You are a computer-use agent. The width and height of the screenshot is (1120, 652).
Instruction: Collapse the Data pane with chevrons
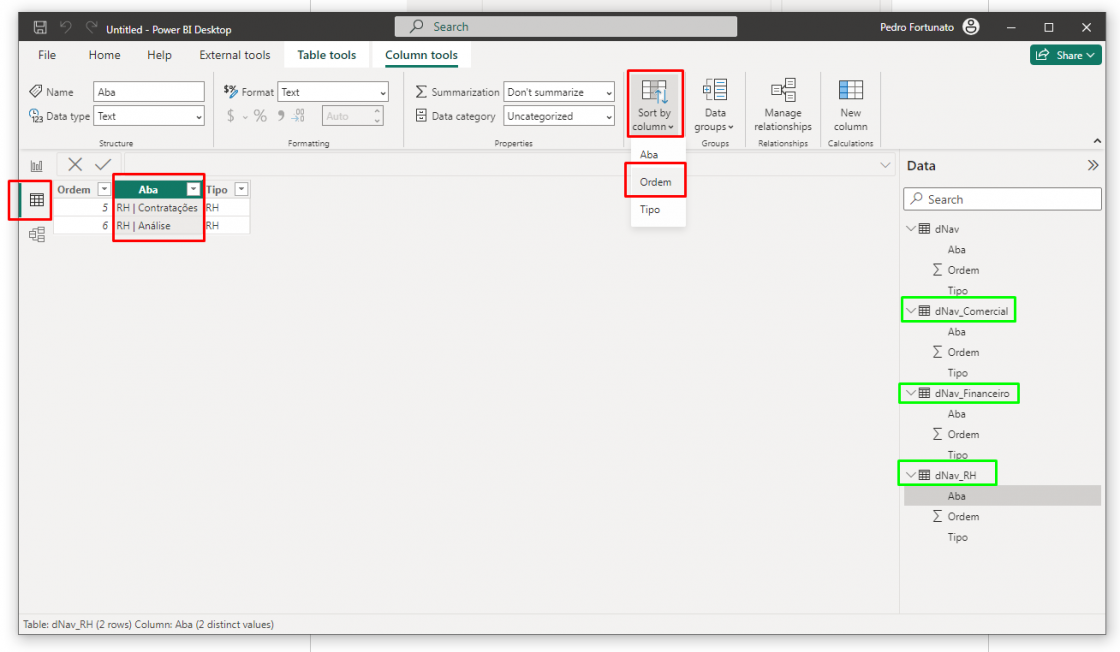pos(1093,166)
